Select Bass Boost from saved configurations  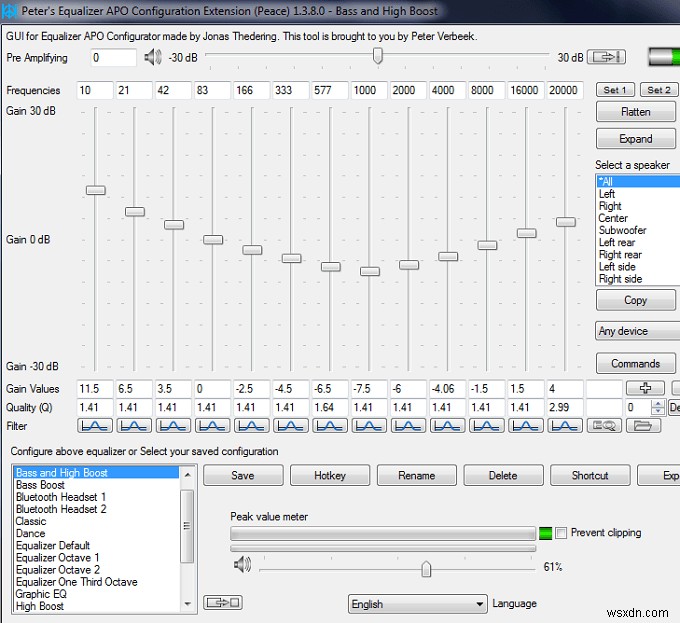click(x=40, y=485)
